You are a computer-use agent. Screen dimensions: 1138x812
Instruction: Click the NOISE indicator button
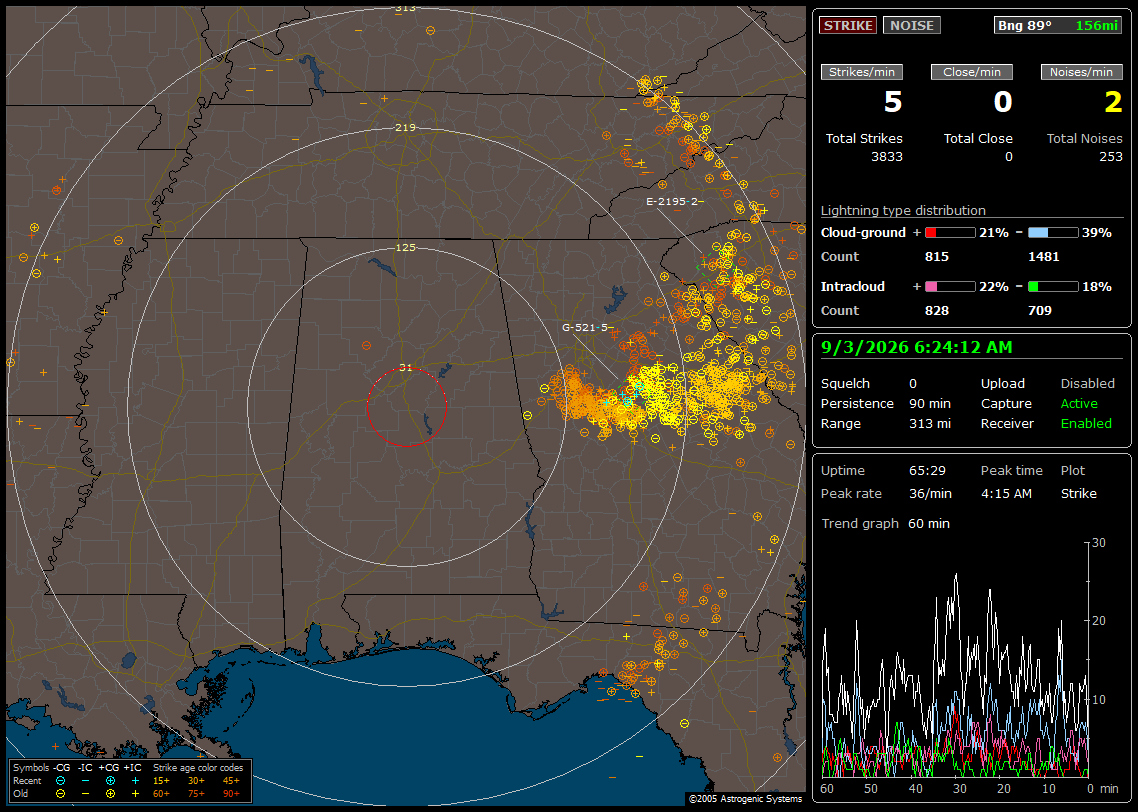pos(912,25)
